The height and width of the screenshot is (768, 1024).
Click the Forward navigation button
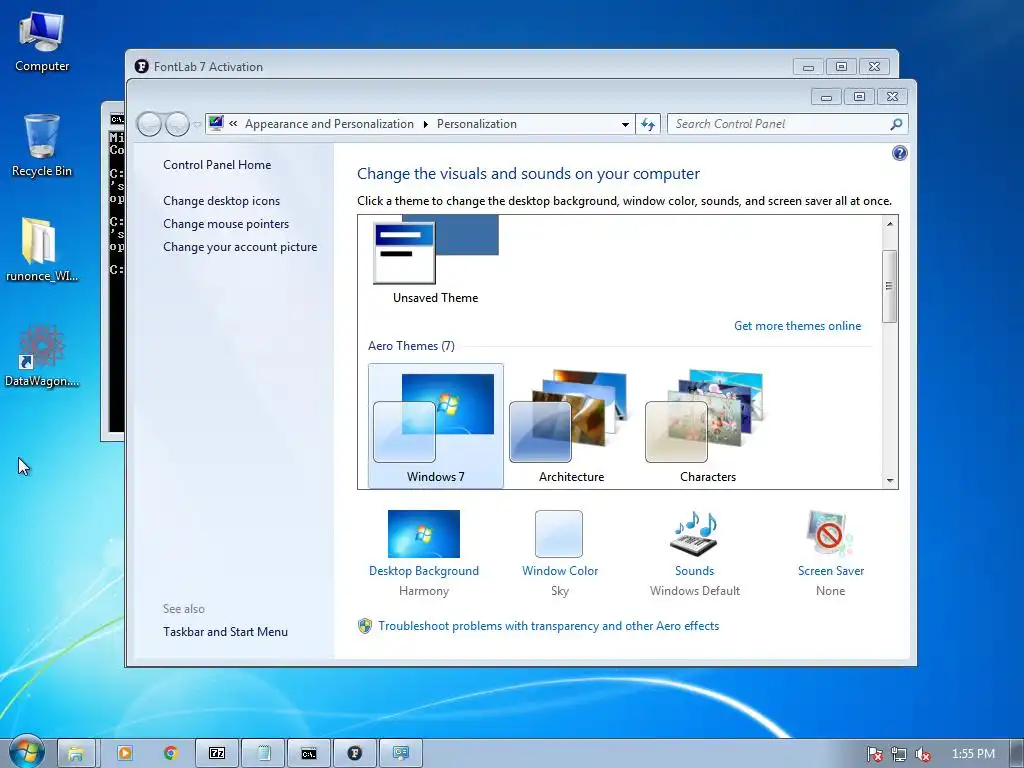pyautogui.click(x=177, y=124)
